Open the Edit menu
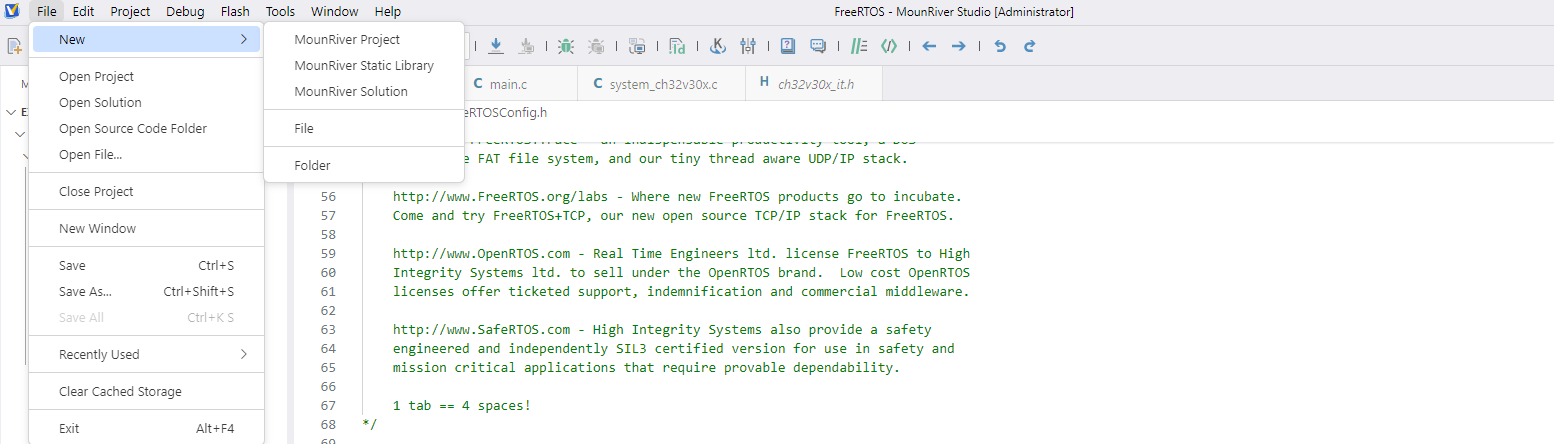The height and width of the screenshot is (444, 1554). click(x=84, y=12)
